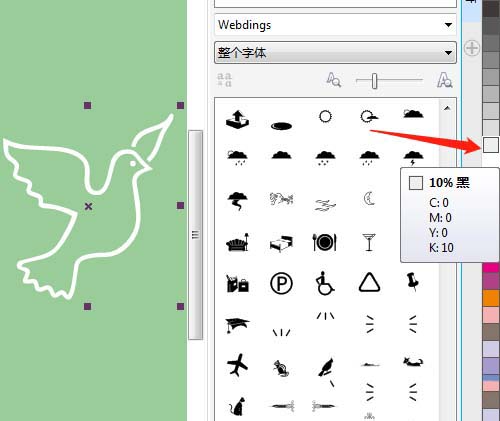Select the airplane glyph
This screenshot has height=421, width=500.
coord(237,365)
